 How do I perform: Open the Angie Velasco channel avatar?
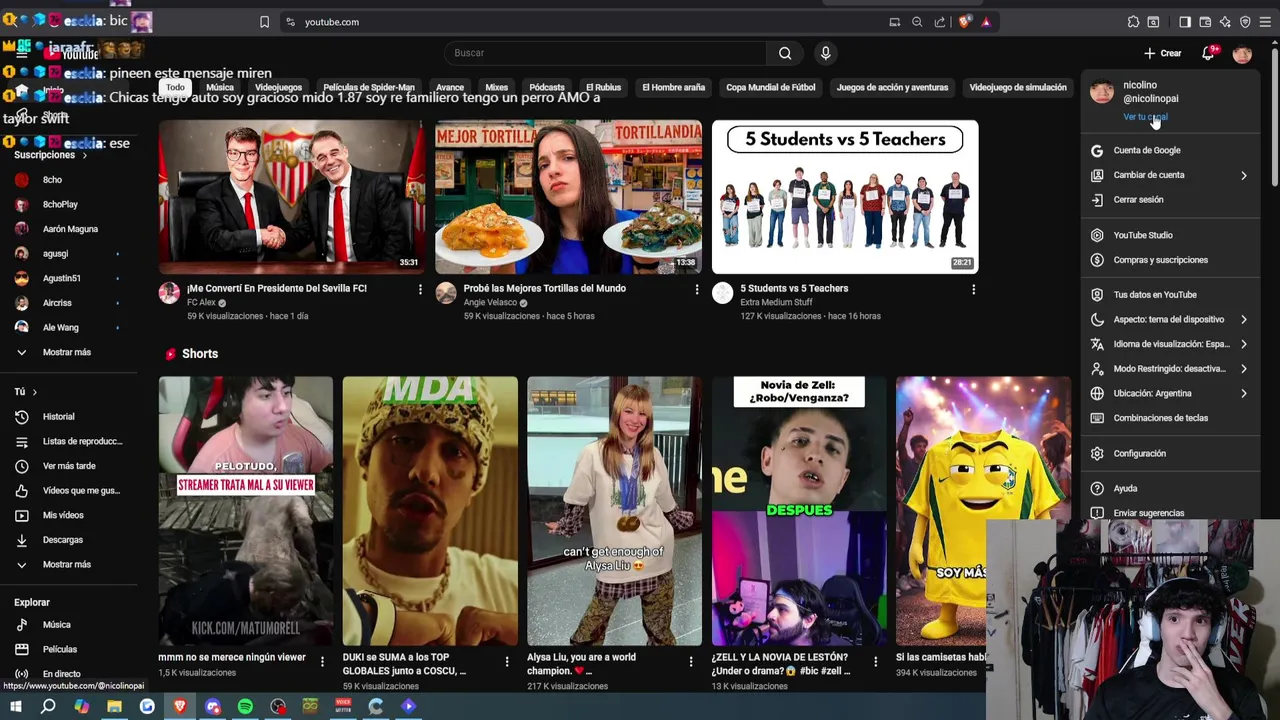[446, 293]
